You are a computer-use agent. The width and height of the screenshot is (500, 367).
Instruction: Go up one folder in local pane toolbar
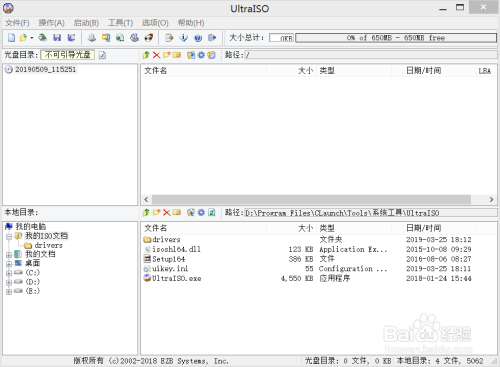click(x=146, y=212)
